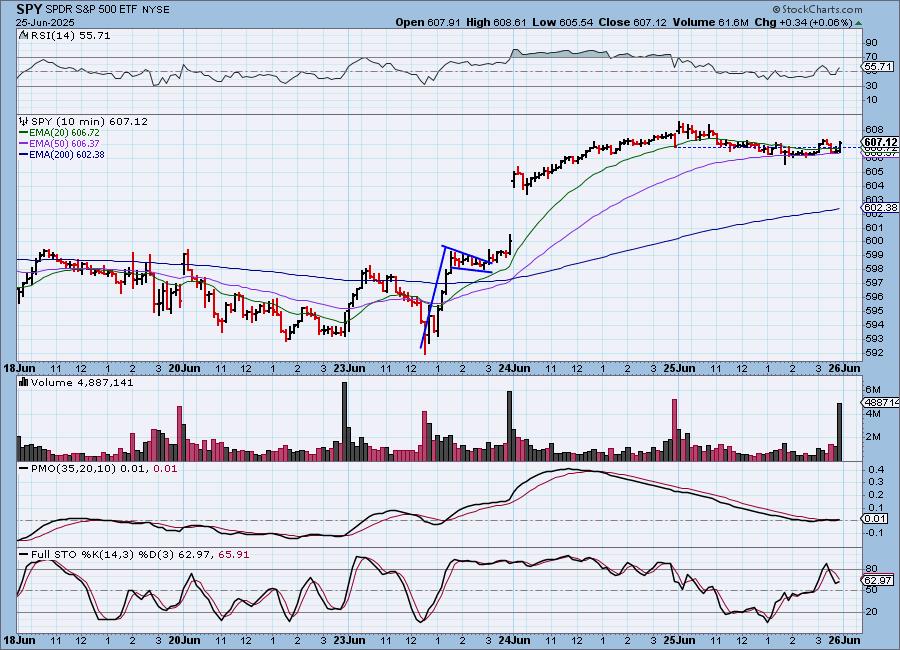Click the RSI(14) 55.71 panel label
900x650 pixels.
tap(69, 36)
